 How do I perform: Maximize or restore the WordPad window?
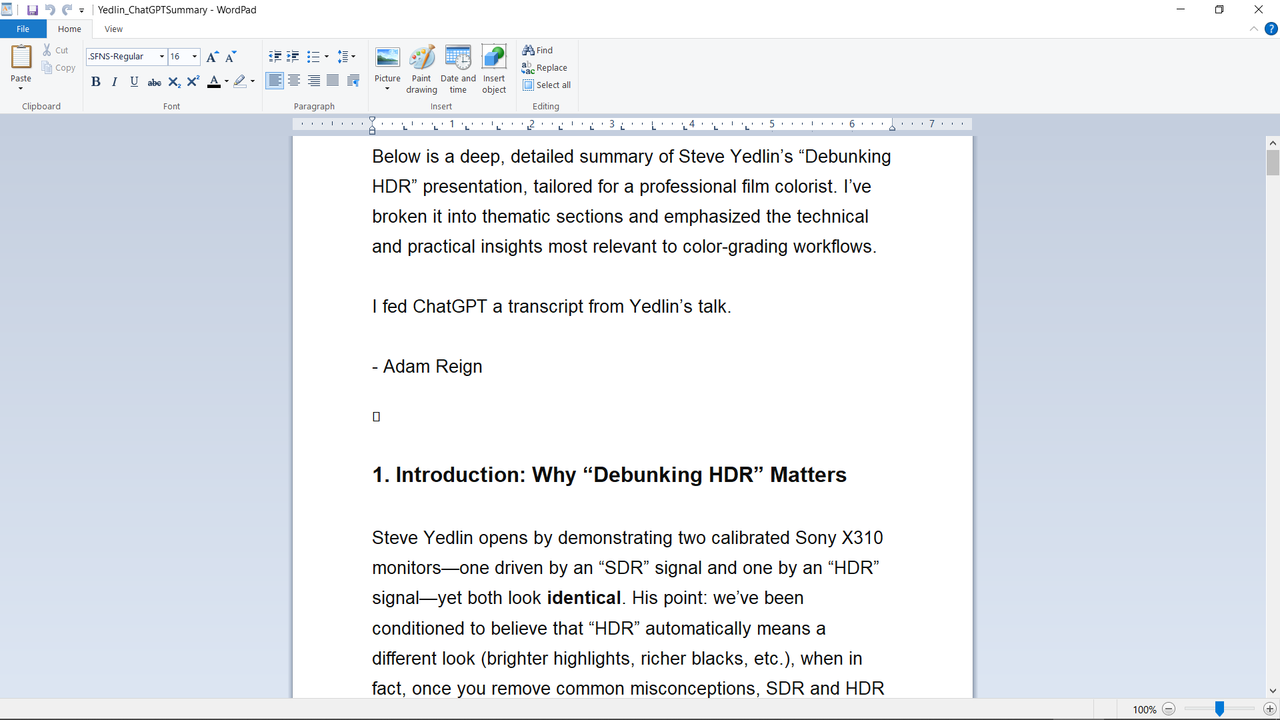pyautogui.click(x=1219, y=10)
